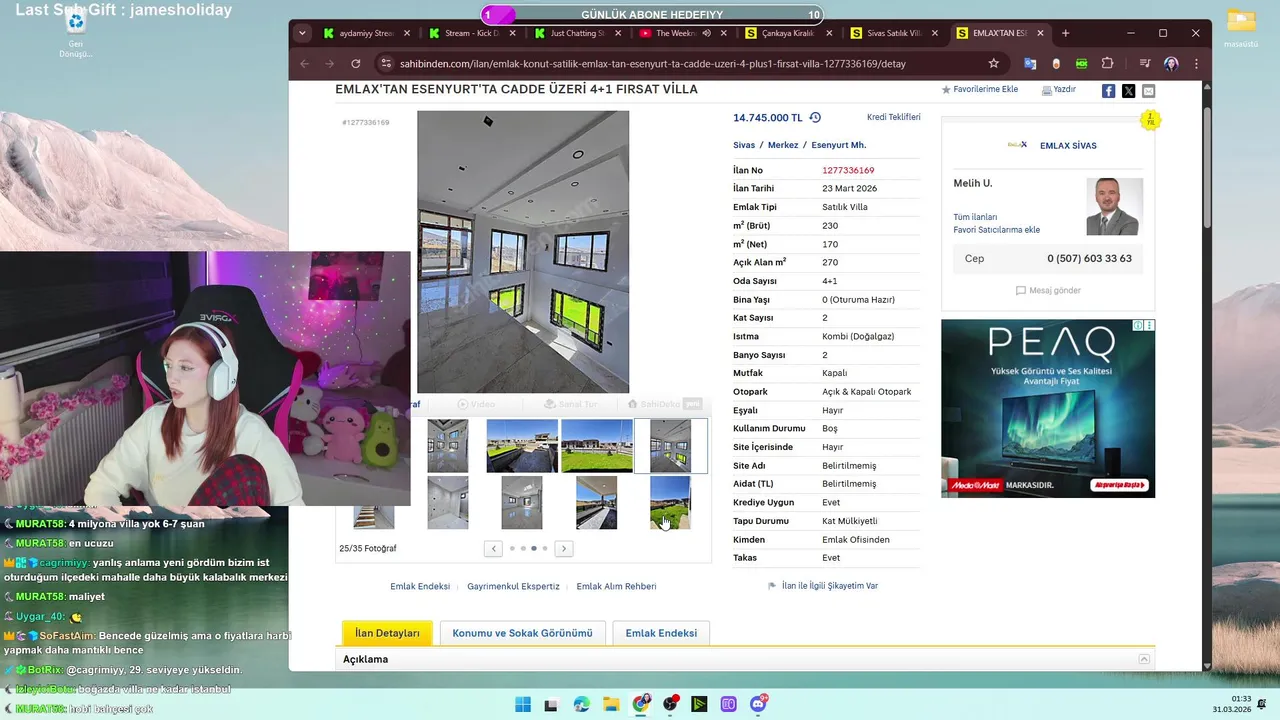This screenshot has height=720, width=1280.
Task: Click Favori Satıcılarıma ekle
Action: click(996, 230)
